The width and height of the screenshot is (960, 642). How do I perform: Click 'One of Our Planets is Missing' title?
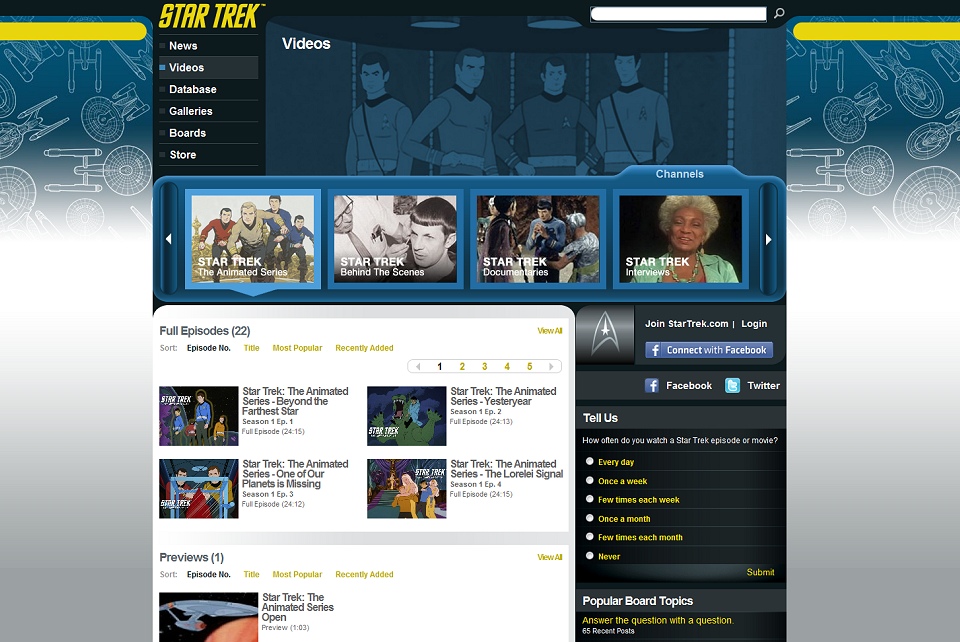pos(295,474)
